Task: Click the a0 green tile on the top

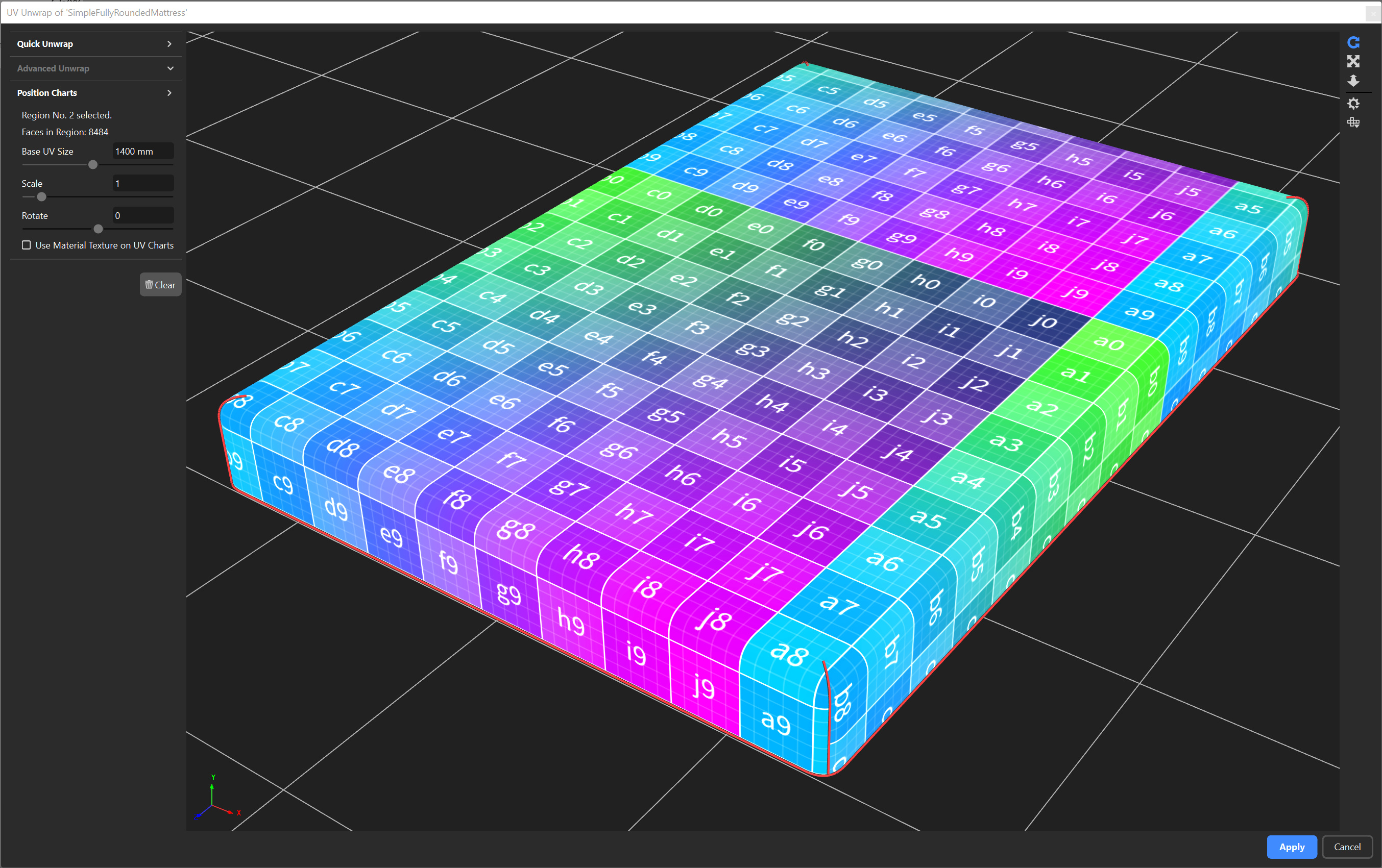Action: point(1108,342)
